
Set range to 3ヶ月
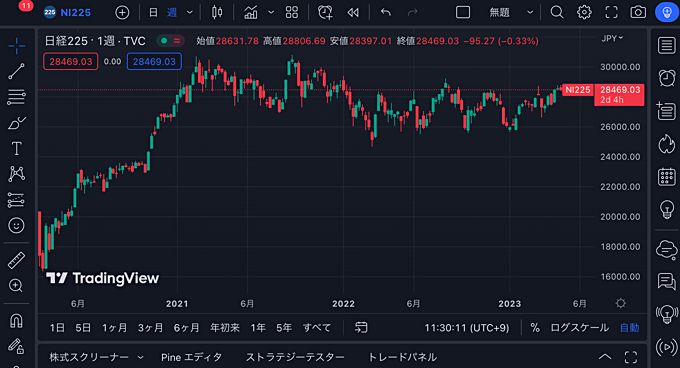(150, 328)
